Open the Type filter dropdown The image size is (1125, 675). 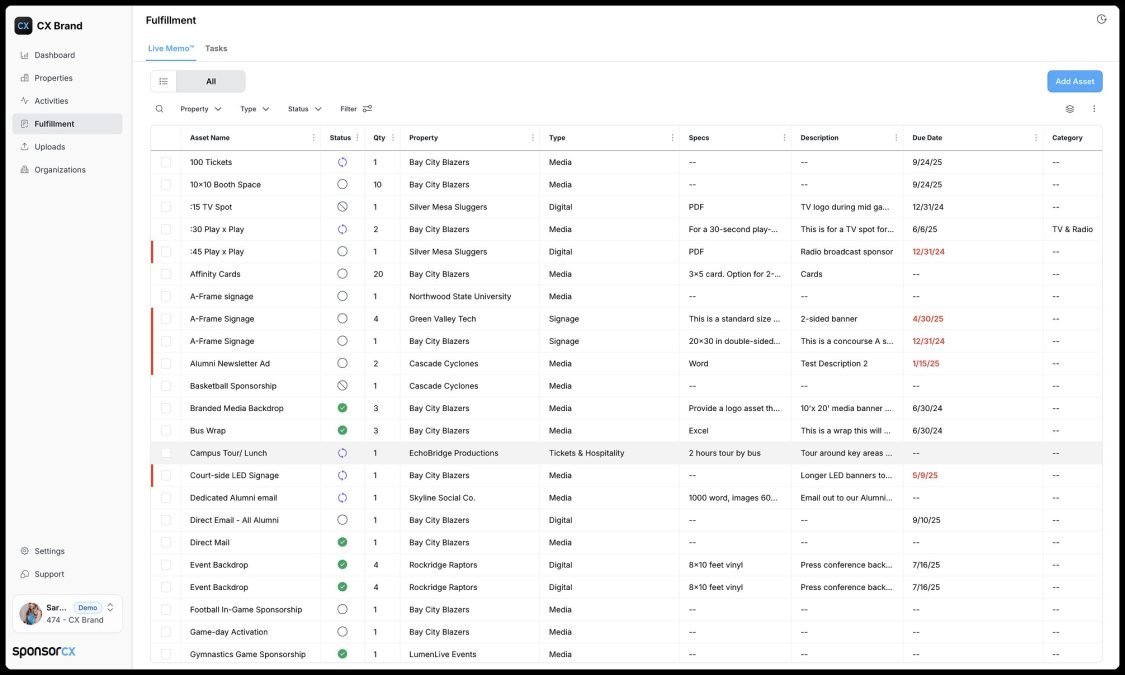click(255, 109)
